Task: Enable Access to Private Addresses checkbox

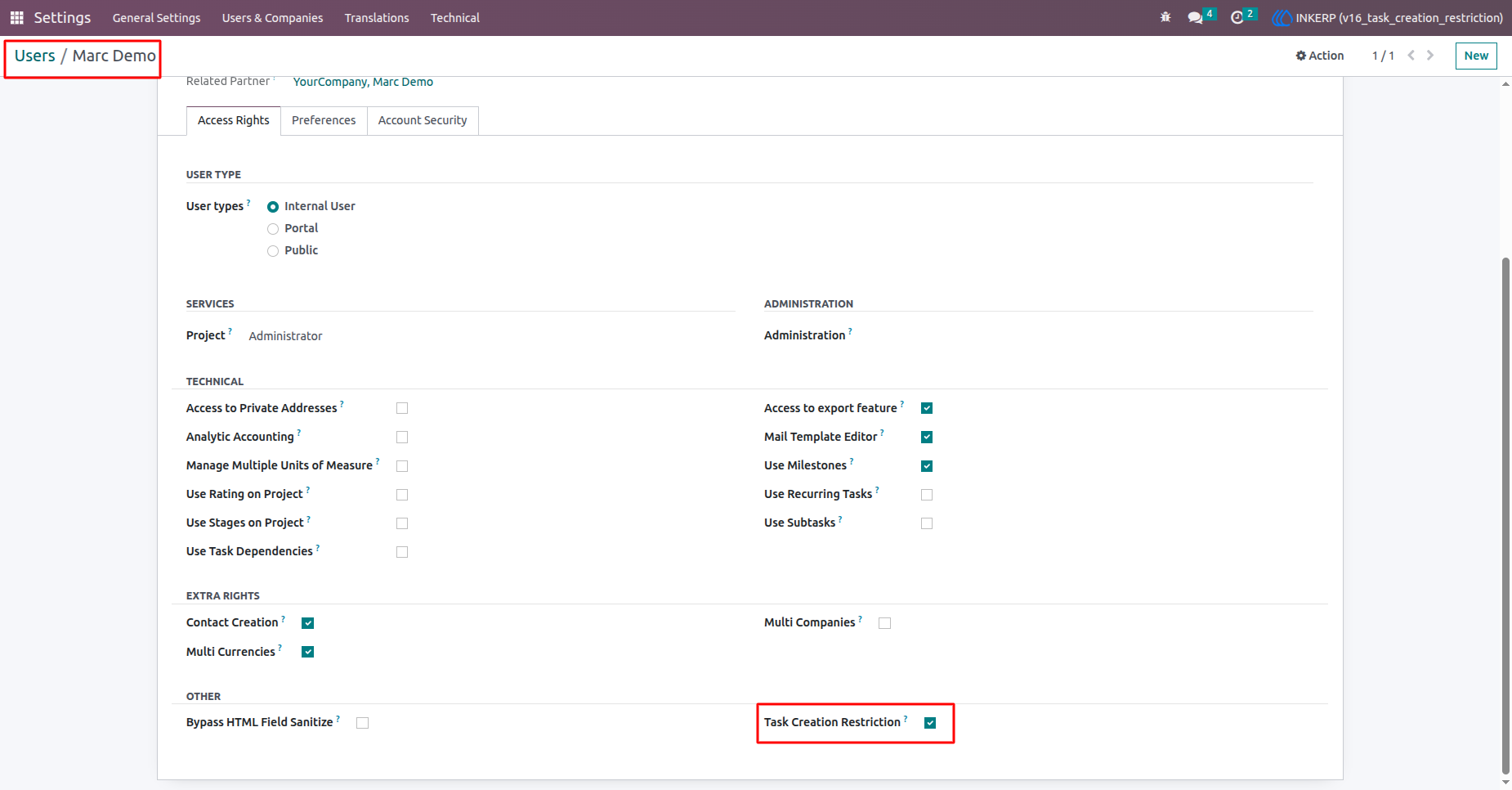Action: pyautogui.click(x=402, y=408)
